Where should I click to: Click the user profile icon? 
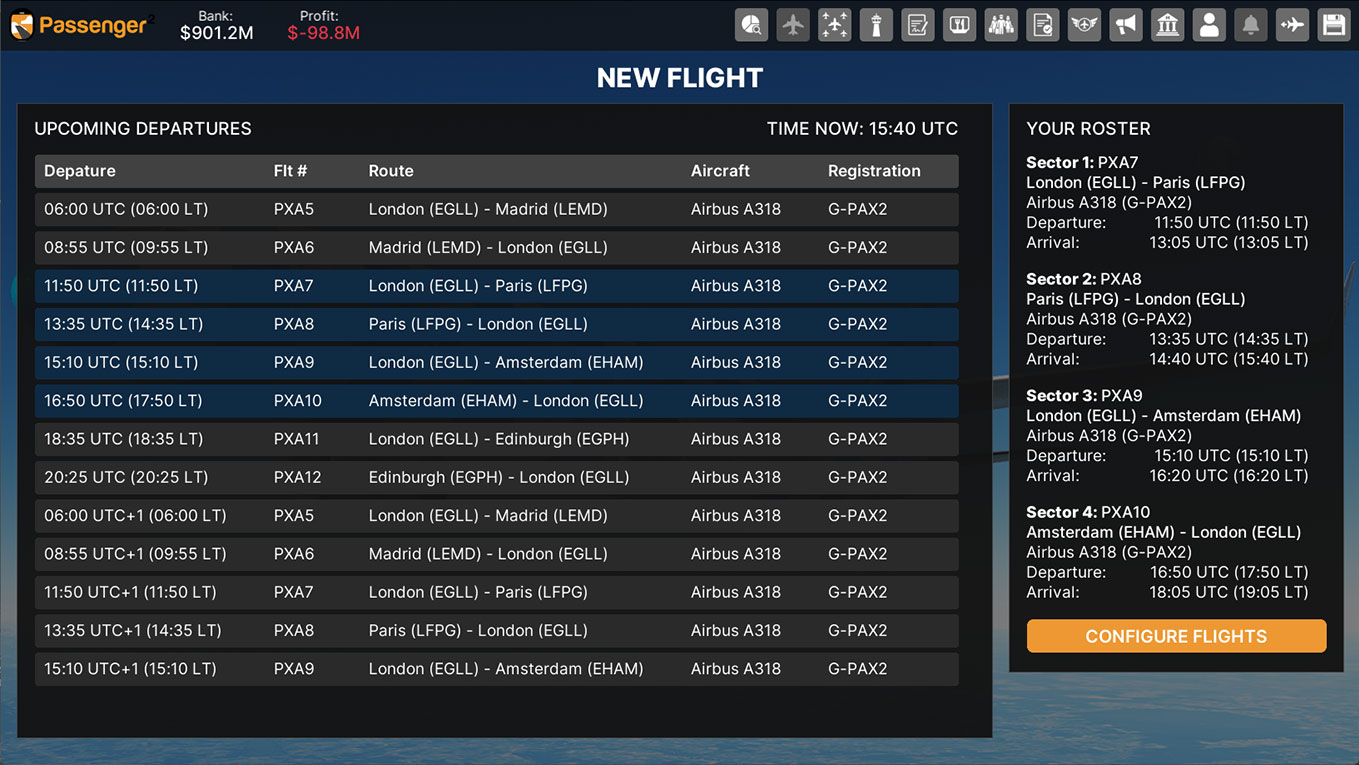(x=1209, y=25)
